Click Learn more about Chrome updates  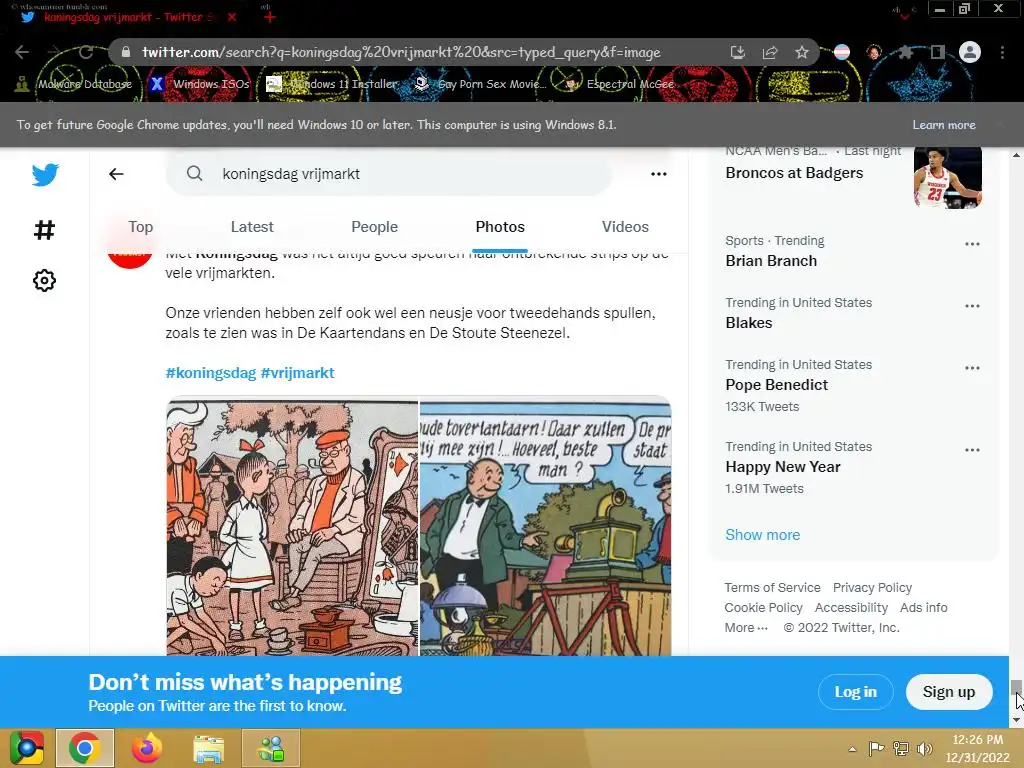[944, 125]
